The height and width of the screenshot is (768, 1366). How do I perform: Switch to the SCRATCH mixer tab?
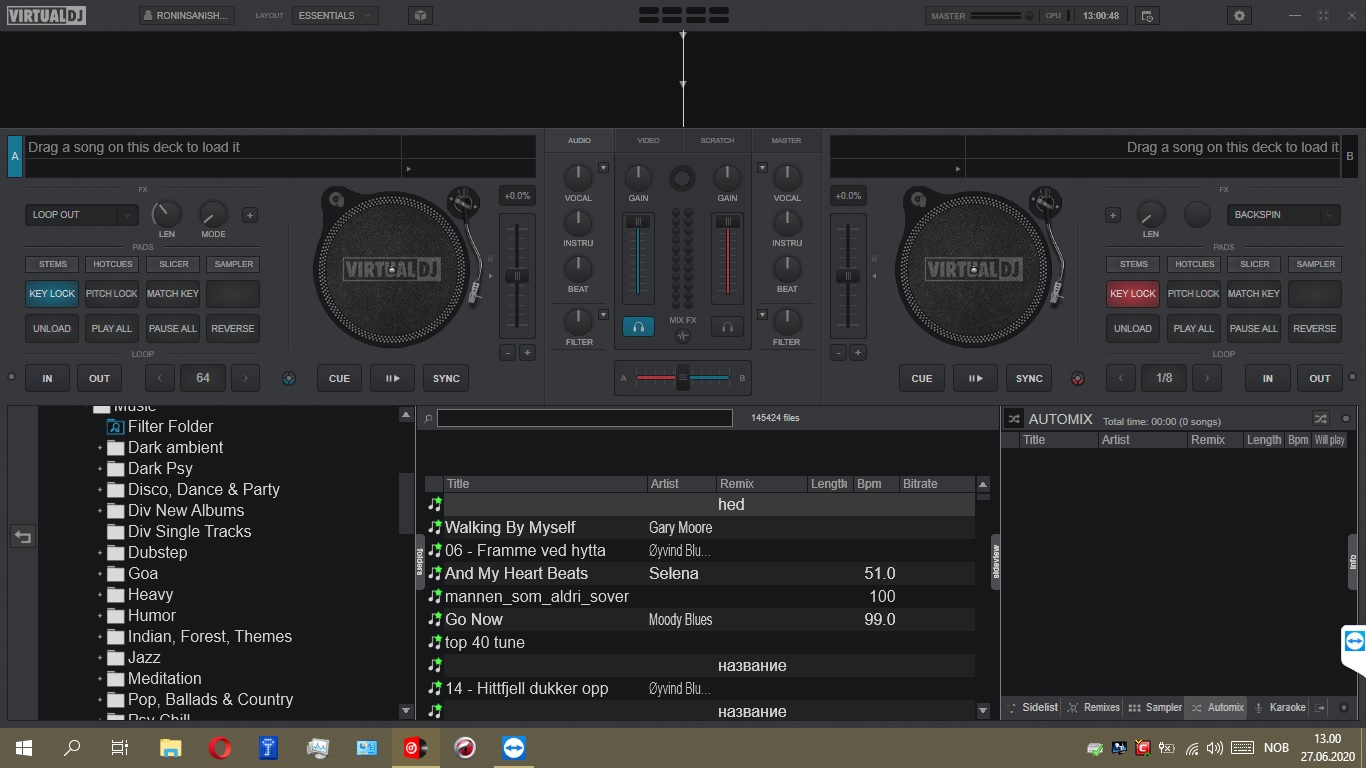tap(717, 141)
